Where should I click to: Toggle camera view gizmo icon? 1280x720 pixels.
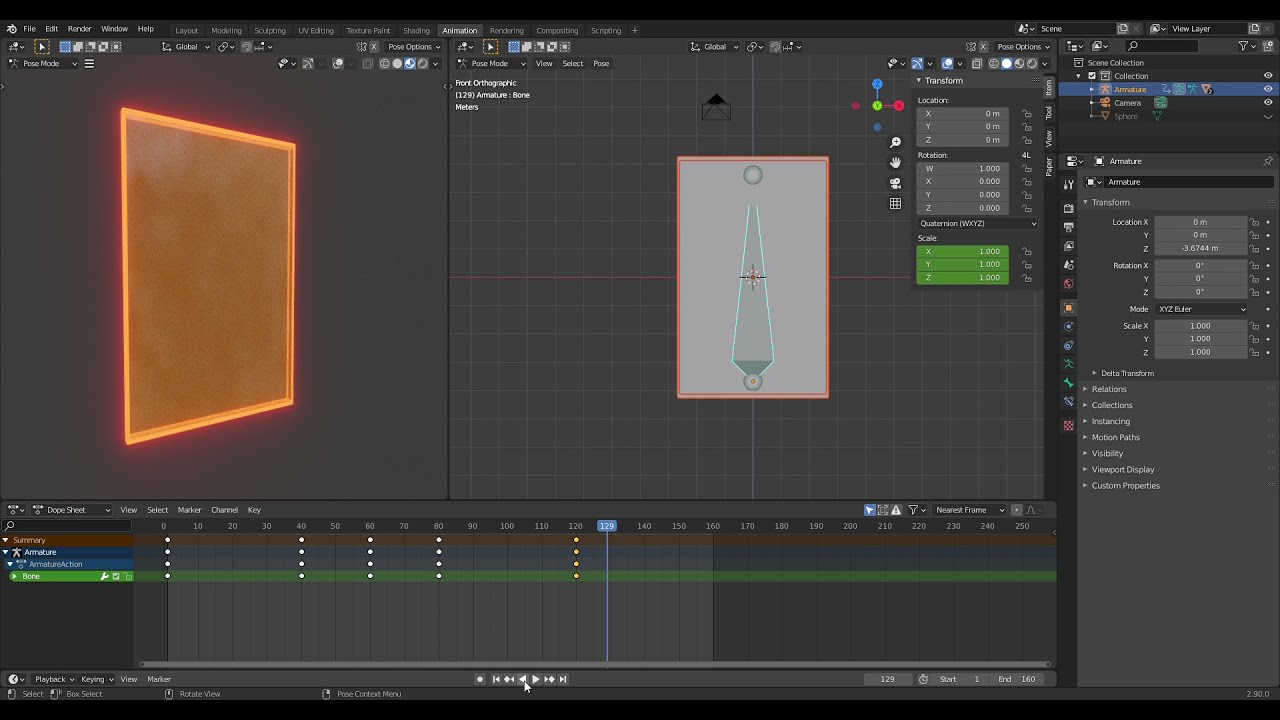click(x=895, y=183)
